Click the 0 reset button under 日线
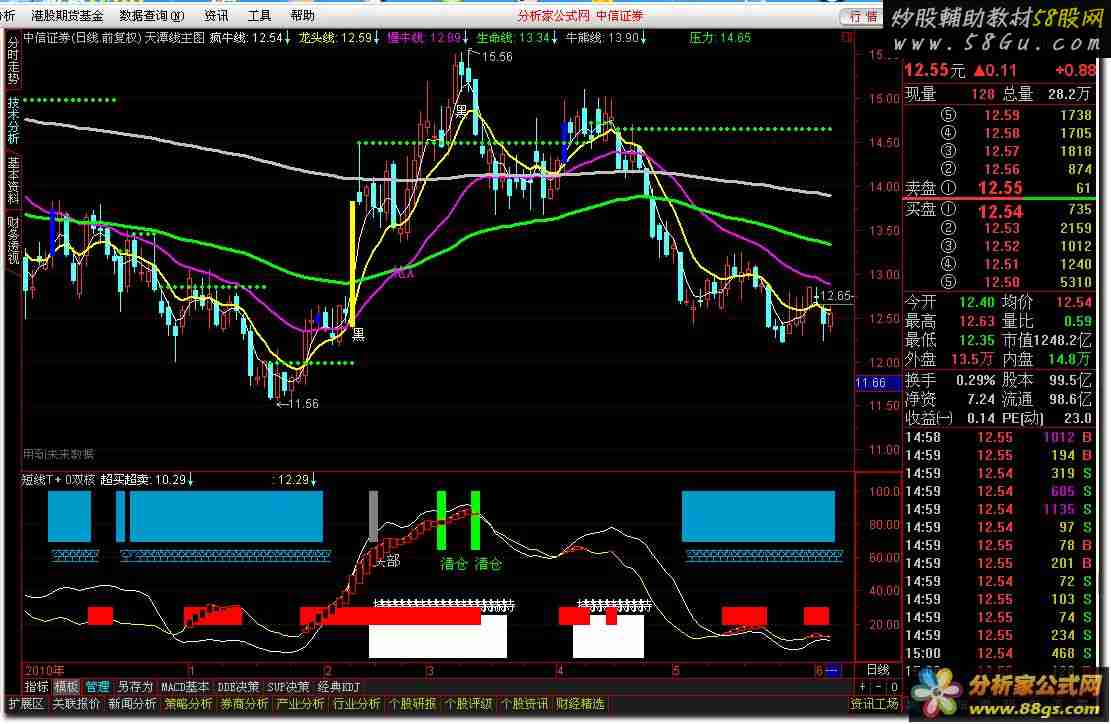 [x=894, y=686]
